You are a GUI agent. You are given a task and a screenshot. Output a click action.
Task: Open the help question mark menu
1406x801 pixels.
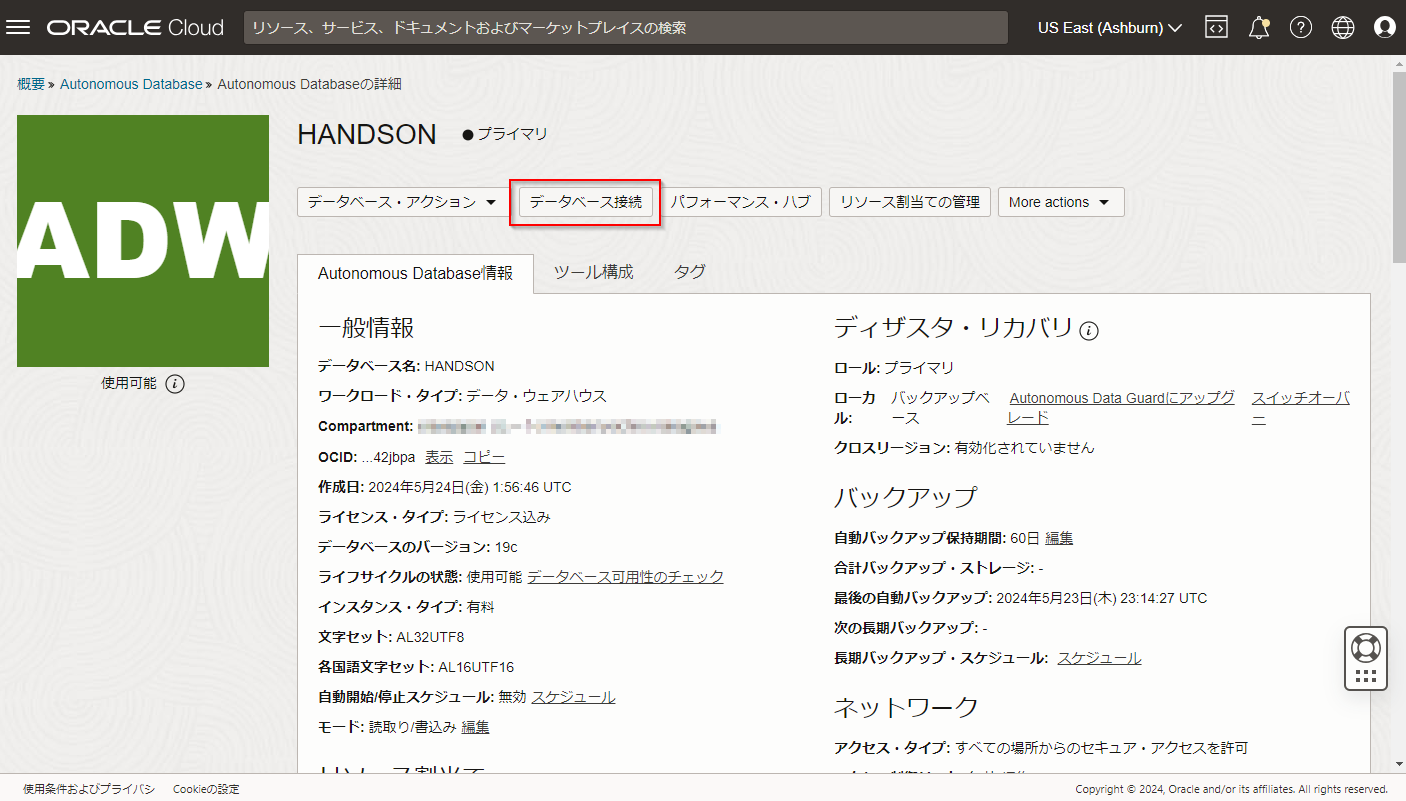pyautogui.click(x=1301, y=27)
